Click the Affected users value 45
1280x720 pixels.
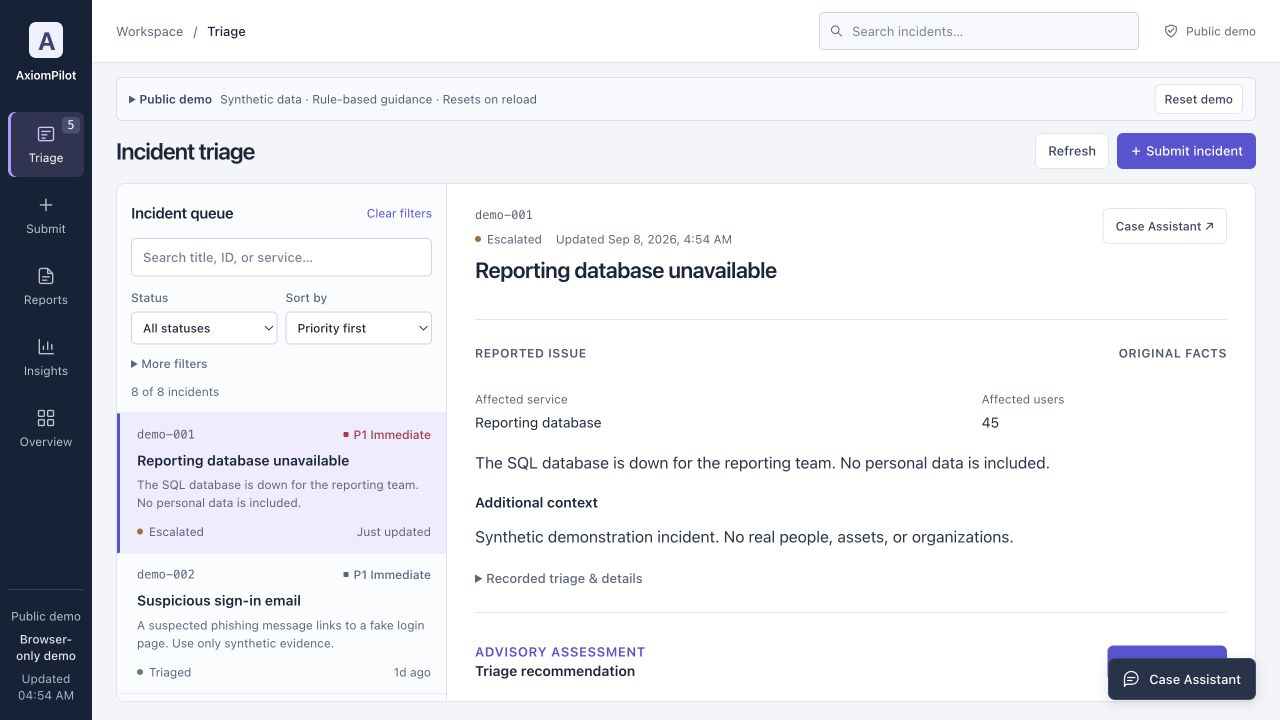(x=990, y=422)
